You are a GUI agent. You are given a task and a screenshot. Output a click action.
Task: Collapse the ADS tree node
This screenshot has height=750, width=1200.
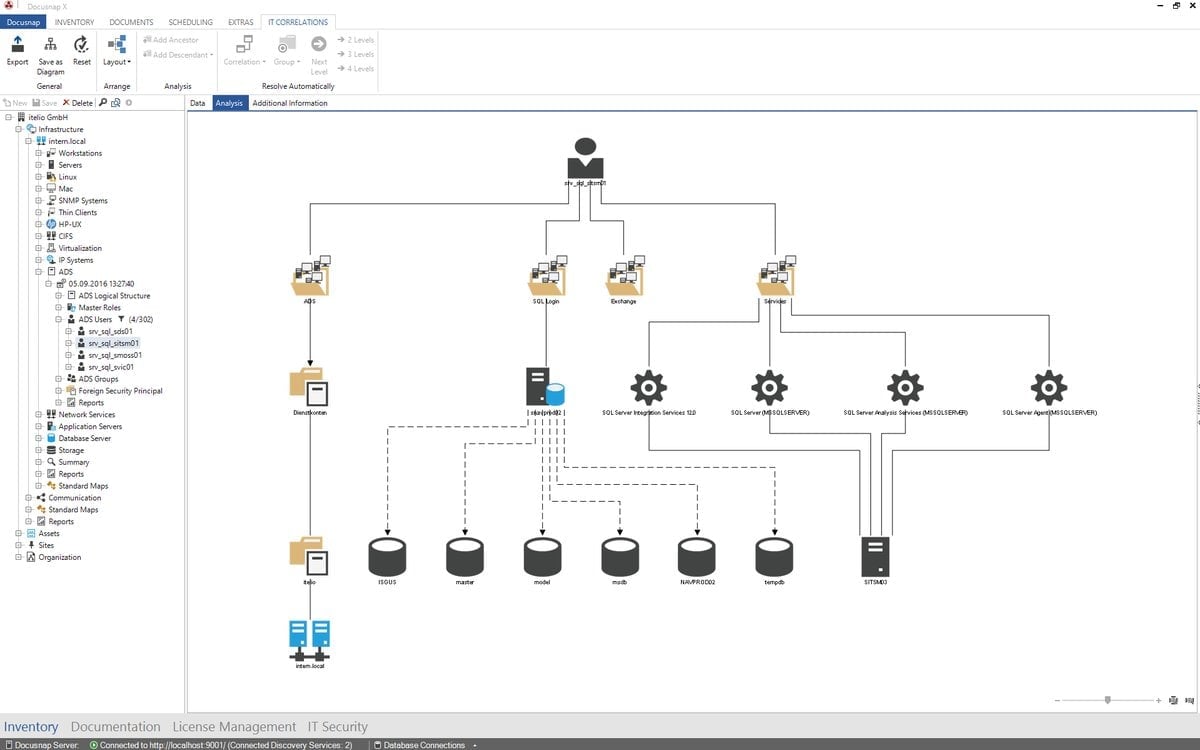38,272
